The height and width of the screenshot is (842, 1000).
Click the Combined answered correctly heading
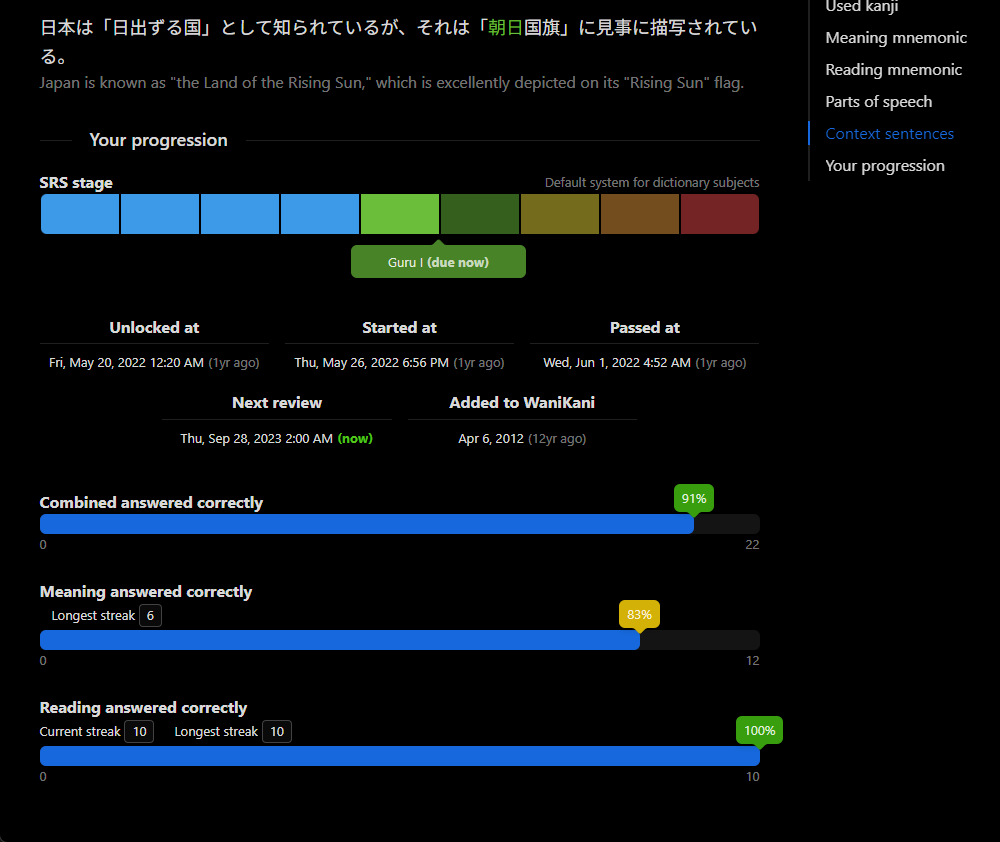point(151,503)
